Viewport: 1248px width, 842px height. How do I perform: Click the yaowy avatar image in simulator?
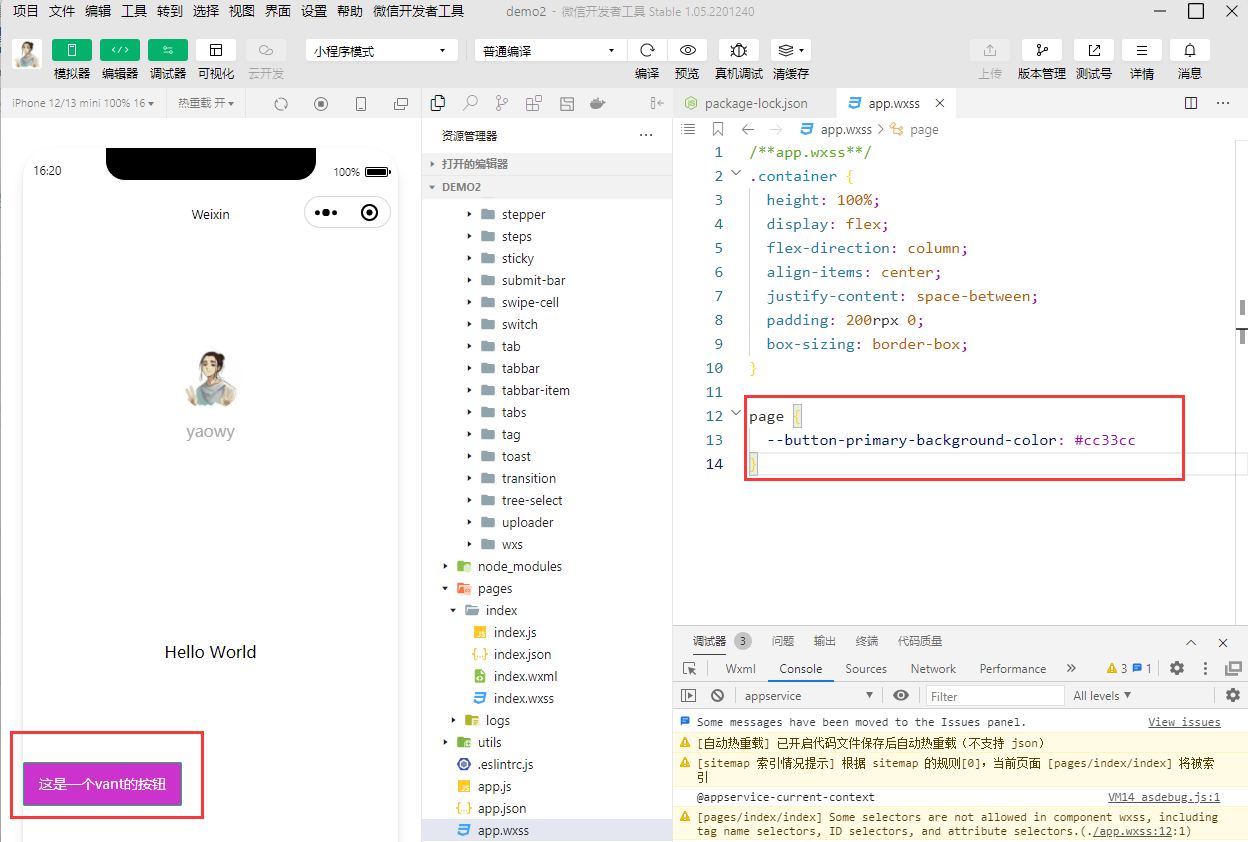click(x=211, y=378)
